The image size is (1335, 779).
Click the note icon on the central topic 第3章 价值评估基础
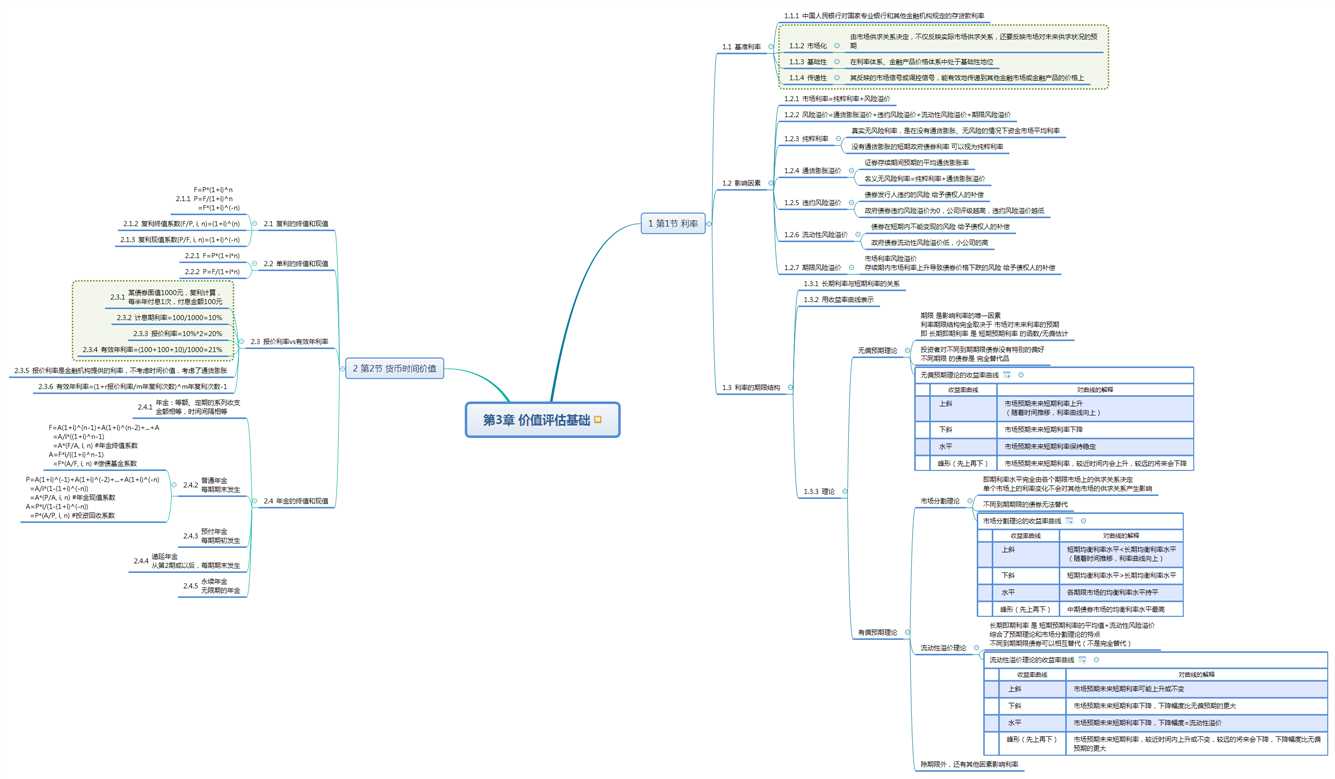597,420
